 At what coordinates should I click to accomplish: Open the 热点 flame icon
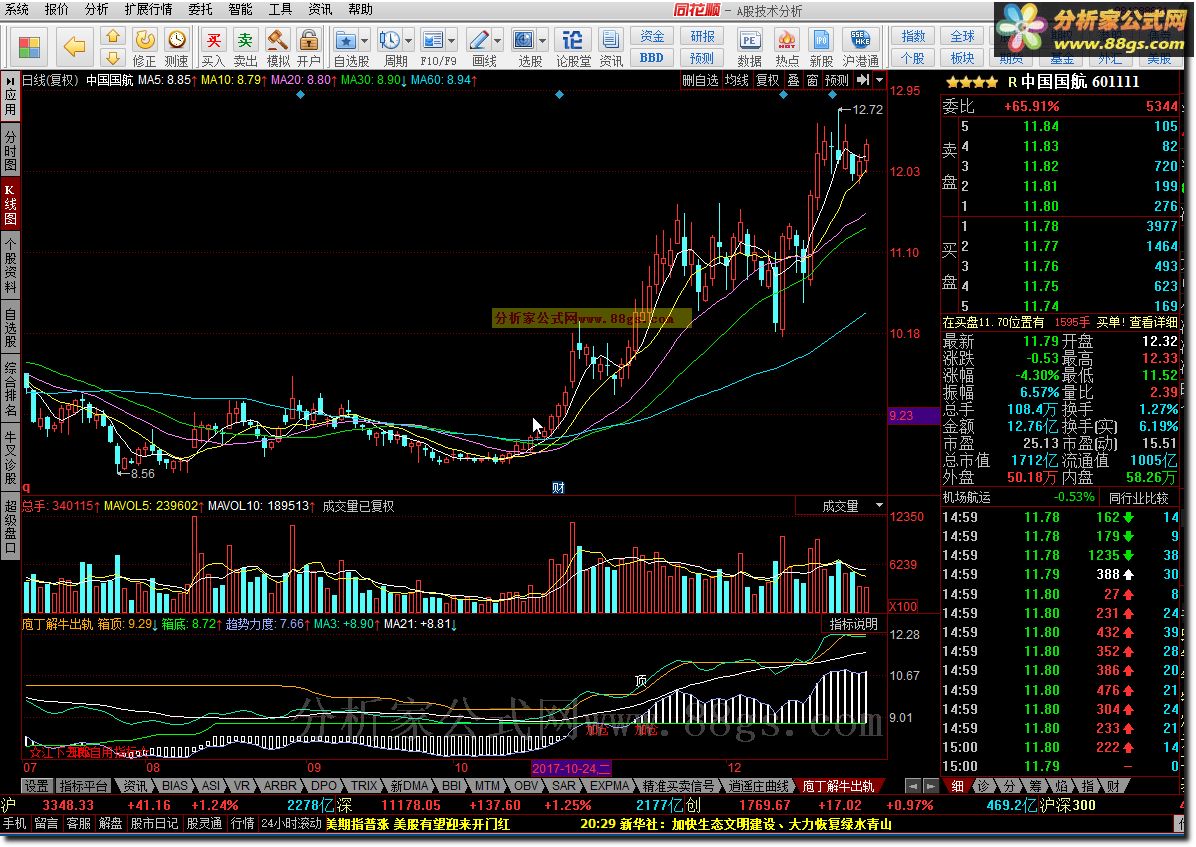[x=786, y=39]
